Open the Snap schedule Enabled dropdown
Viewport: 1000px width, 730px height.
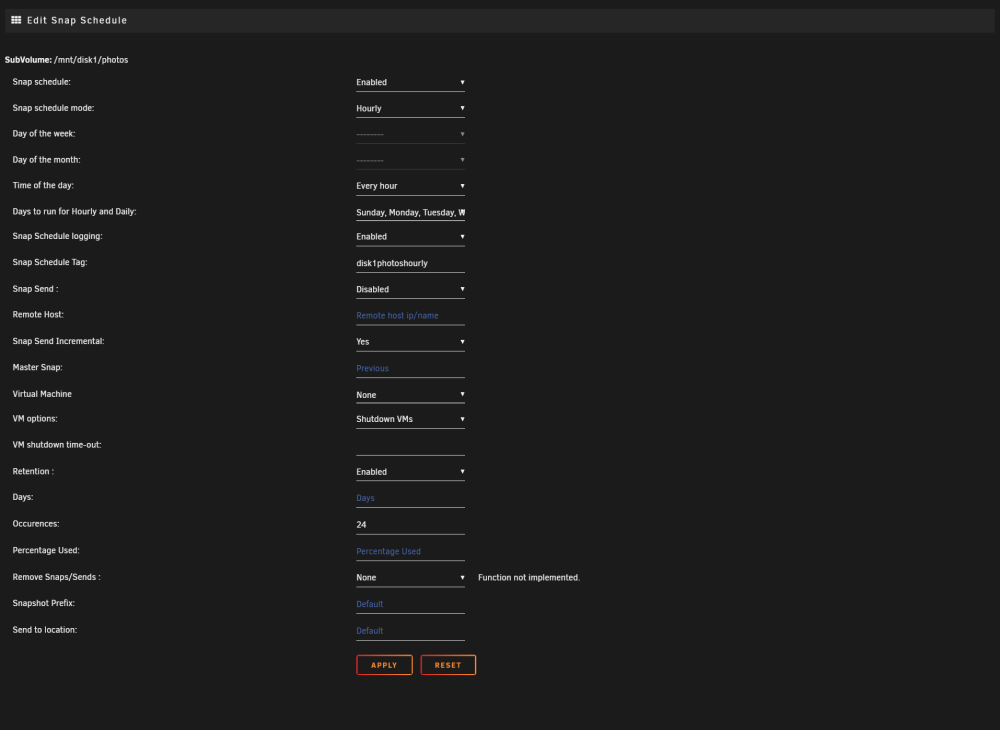point(410,83)
